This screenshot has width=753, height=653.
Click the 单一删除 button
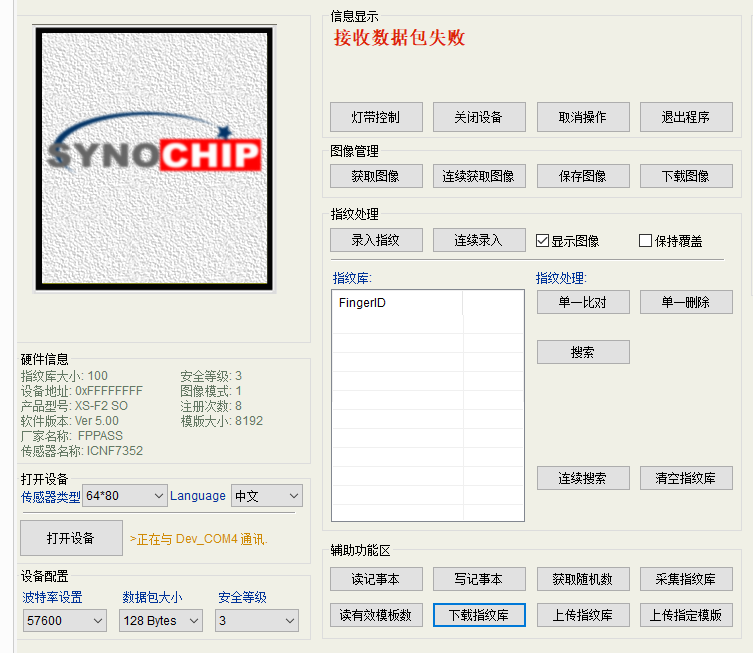point(686,302)
